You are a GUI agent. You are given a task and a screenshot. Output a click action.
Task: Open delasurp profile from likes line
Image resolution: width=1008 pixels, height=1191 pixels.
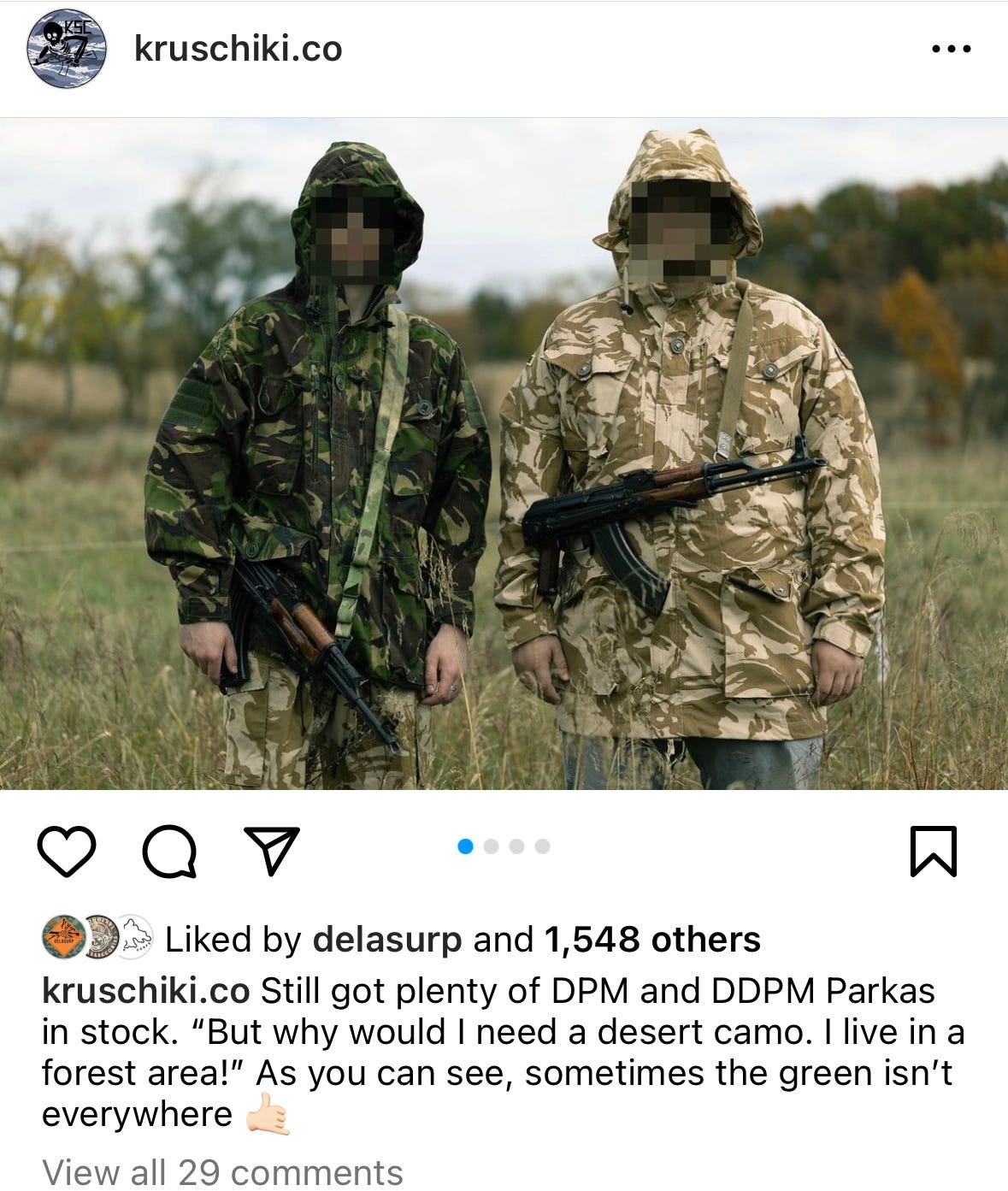tap(387, 940)
